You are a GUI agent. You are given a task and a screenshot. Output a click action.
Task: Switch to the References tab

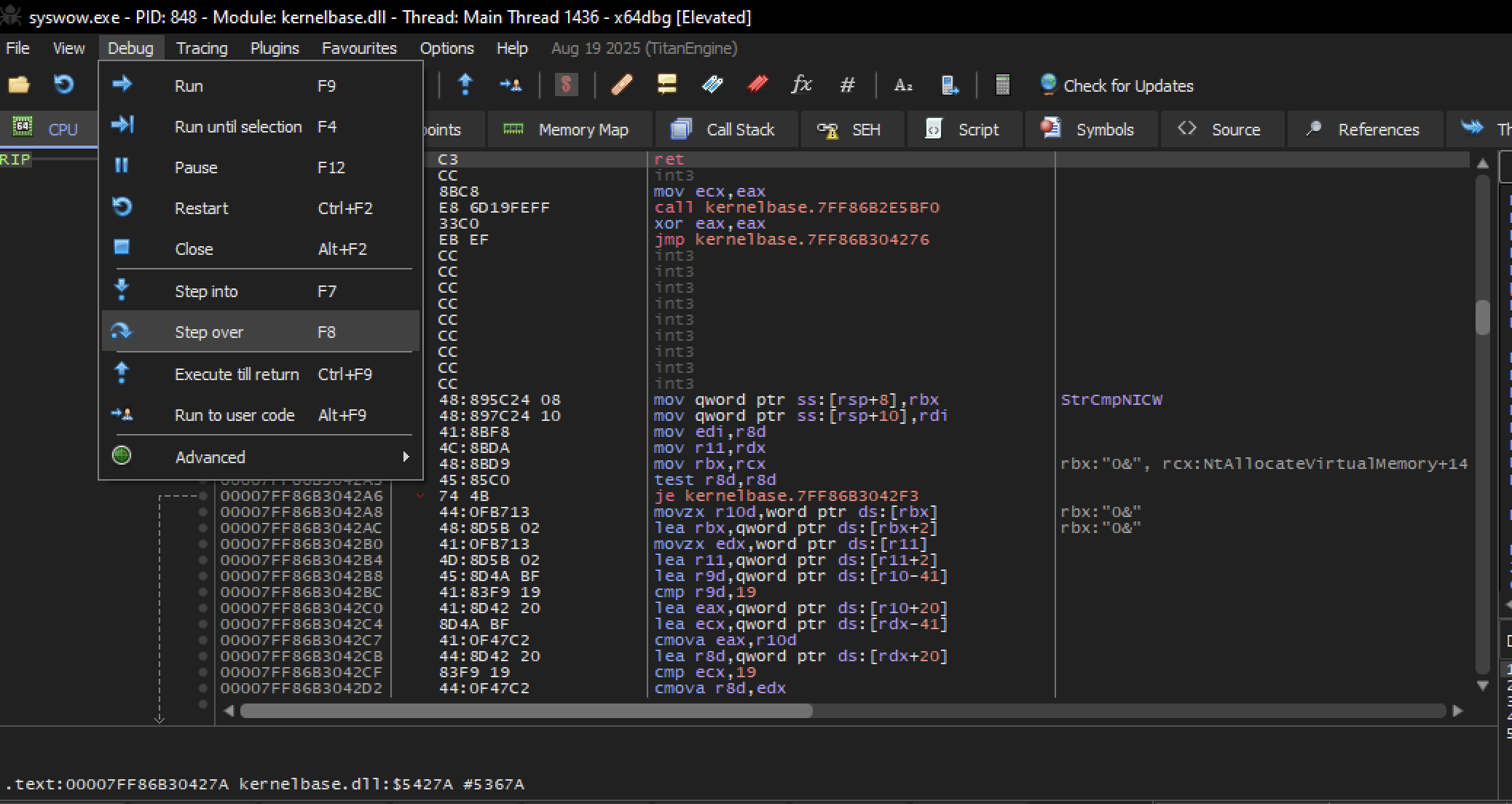tap(1363, 130)
